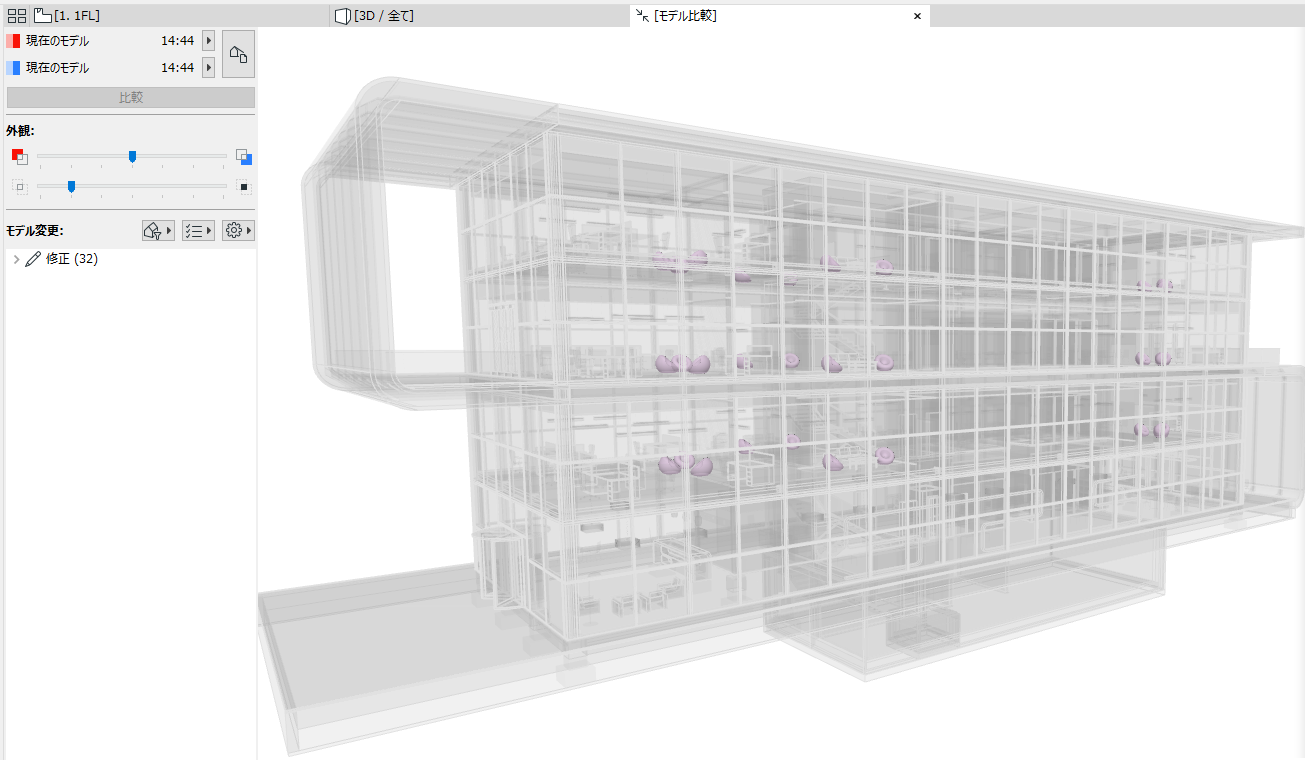Click the model blend slider track
The height and width of the screenshot is (760, 1305).
[x=132, y=156]
